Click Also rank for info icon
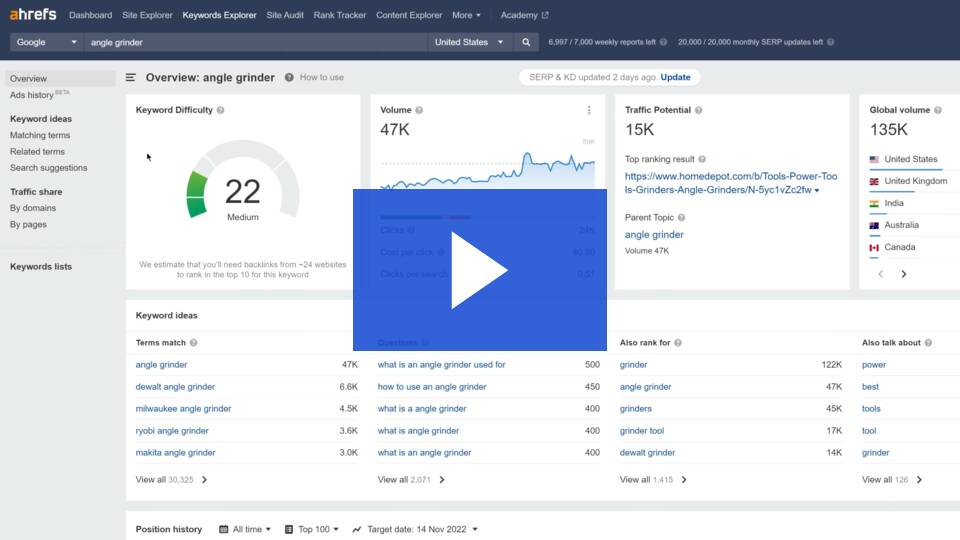Screen dimensions: 960x540 click(x=678, y=343)
